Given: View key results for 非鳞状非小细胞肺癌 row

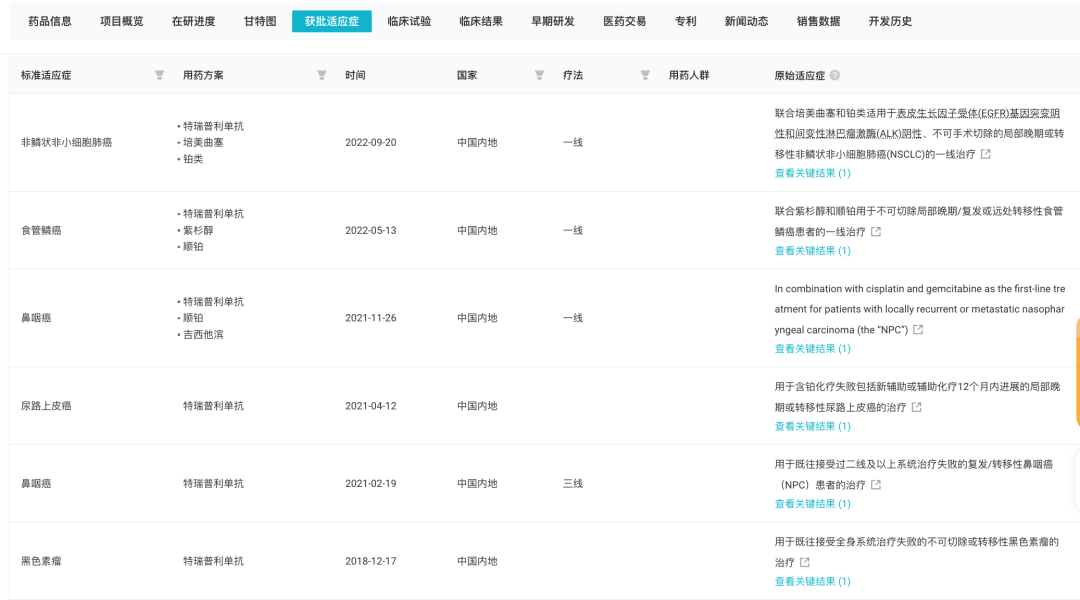Looking at the screenshot, I should pos(813,173).
